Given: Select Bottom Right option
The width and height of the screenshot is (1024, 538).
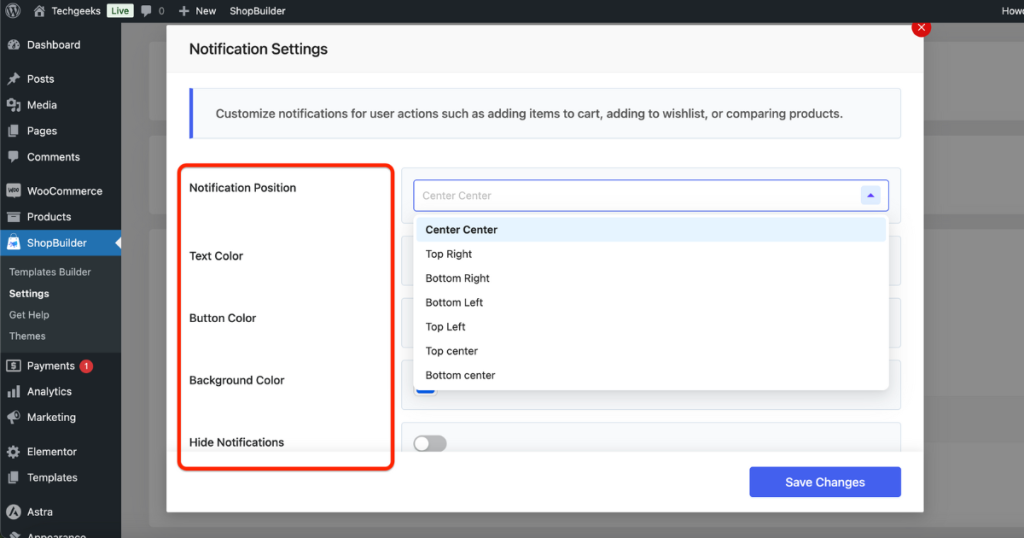Looking at the screenshot, I should coord(650,278).
